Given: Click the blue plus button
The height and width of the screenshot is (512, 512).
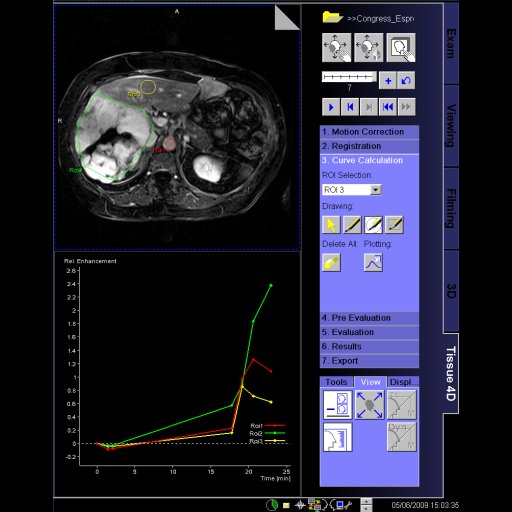Looking at the screenshot, I should [x=388, y=80].
